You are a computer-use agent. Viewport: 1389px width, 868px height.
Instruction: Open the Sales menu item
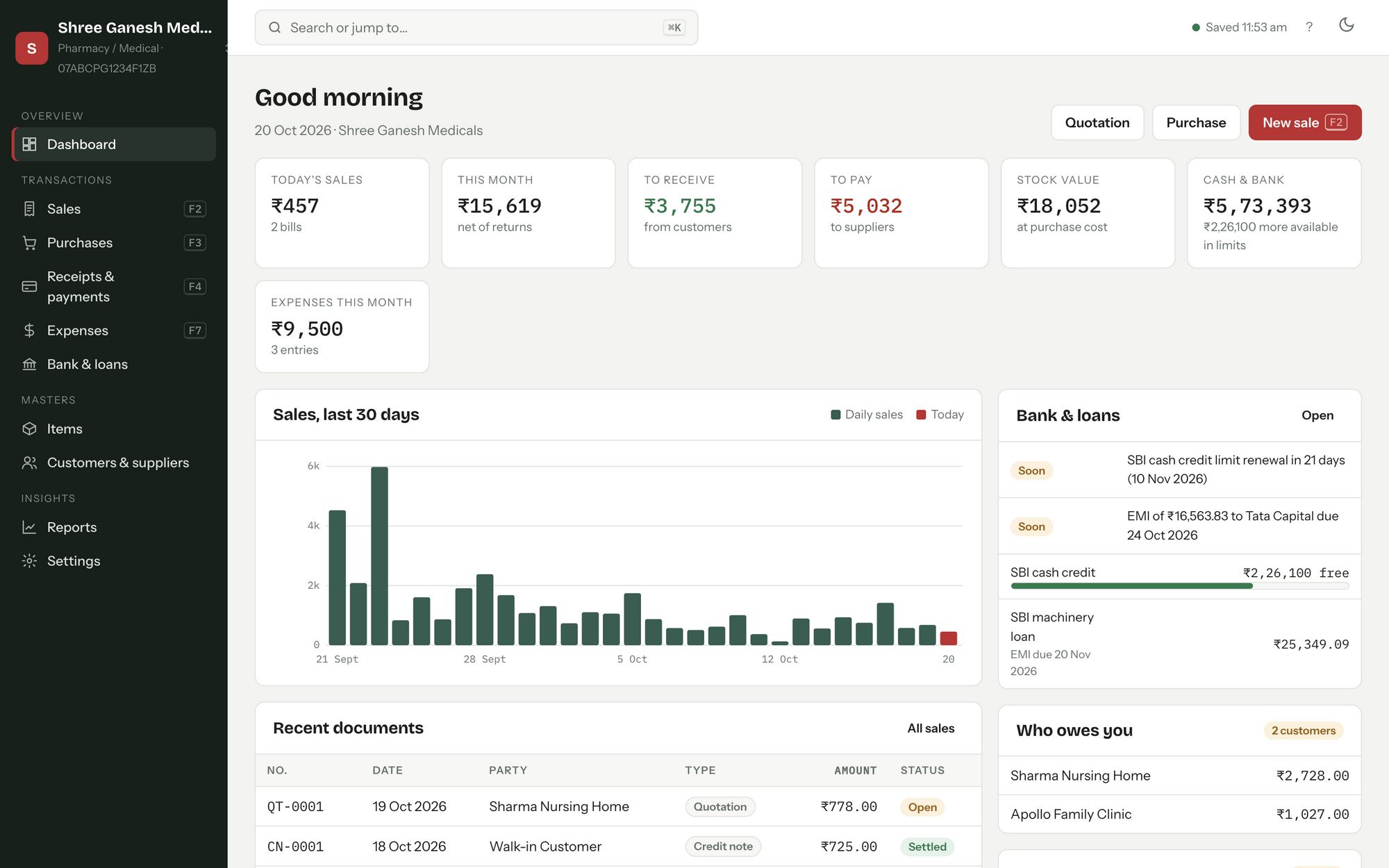(114, 209)
